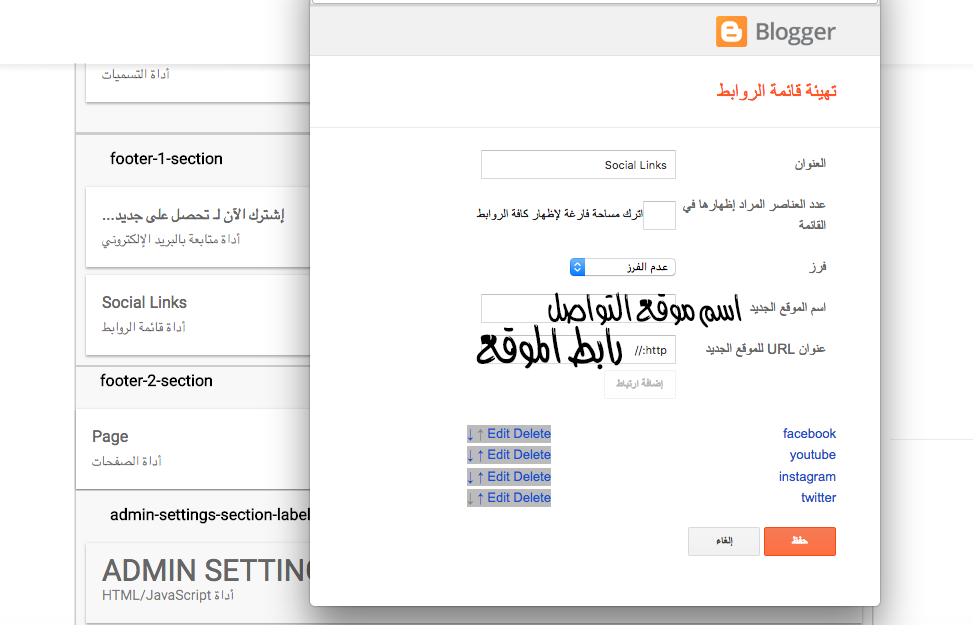
Task: Edit the instagram link
Action: [x=498, y=476]
